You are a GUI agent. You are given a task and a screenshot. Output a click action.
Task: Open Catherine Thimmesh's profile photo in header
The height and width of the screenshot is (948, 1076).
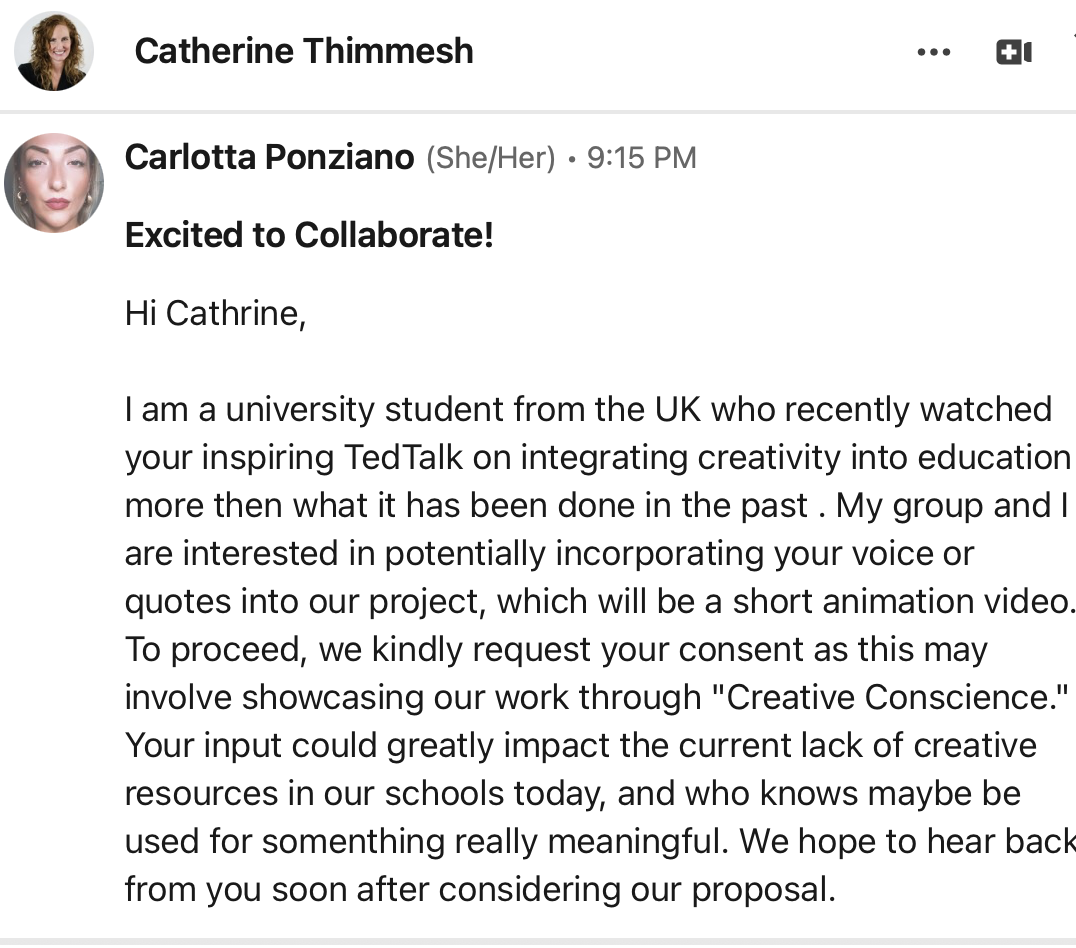pos(54,51)
